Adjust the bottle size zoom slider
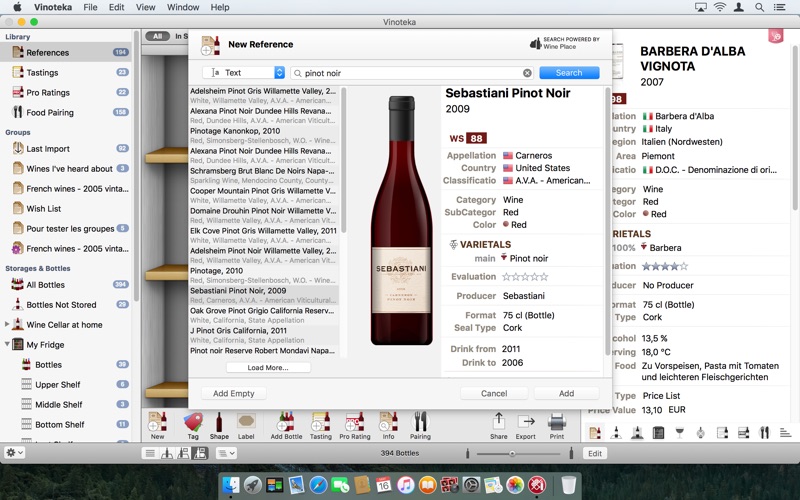The height and width of the screenshot is (500, 800). point(513,453)
